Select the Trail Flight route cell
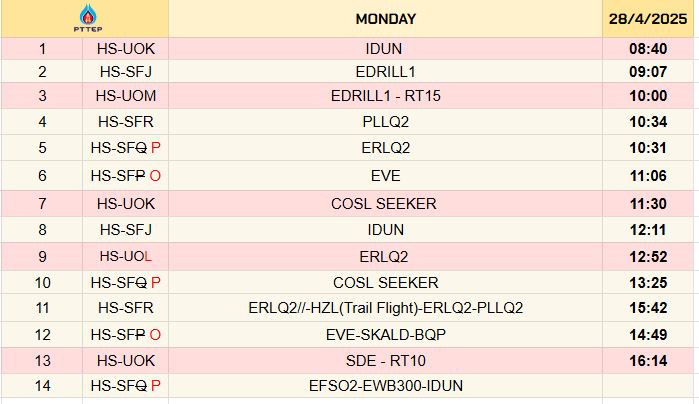The image size is (699, 404). 385,308
